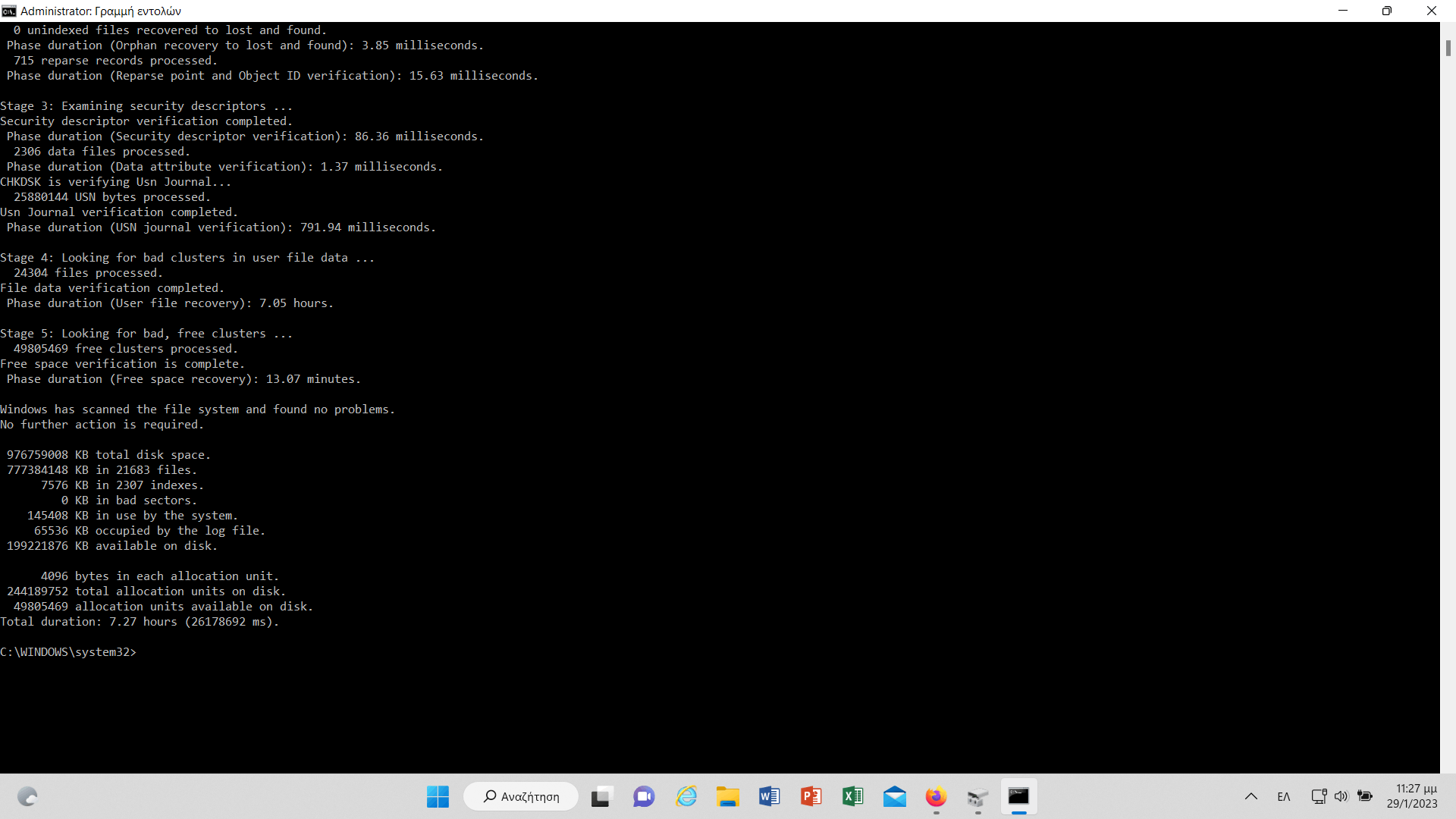
Task: Click 'Phase duration (User file recovery): 7.05 hours' line
Action: [x=170, y=303]
